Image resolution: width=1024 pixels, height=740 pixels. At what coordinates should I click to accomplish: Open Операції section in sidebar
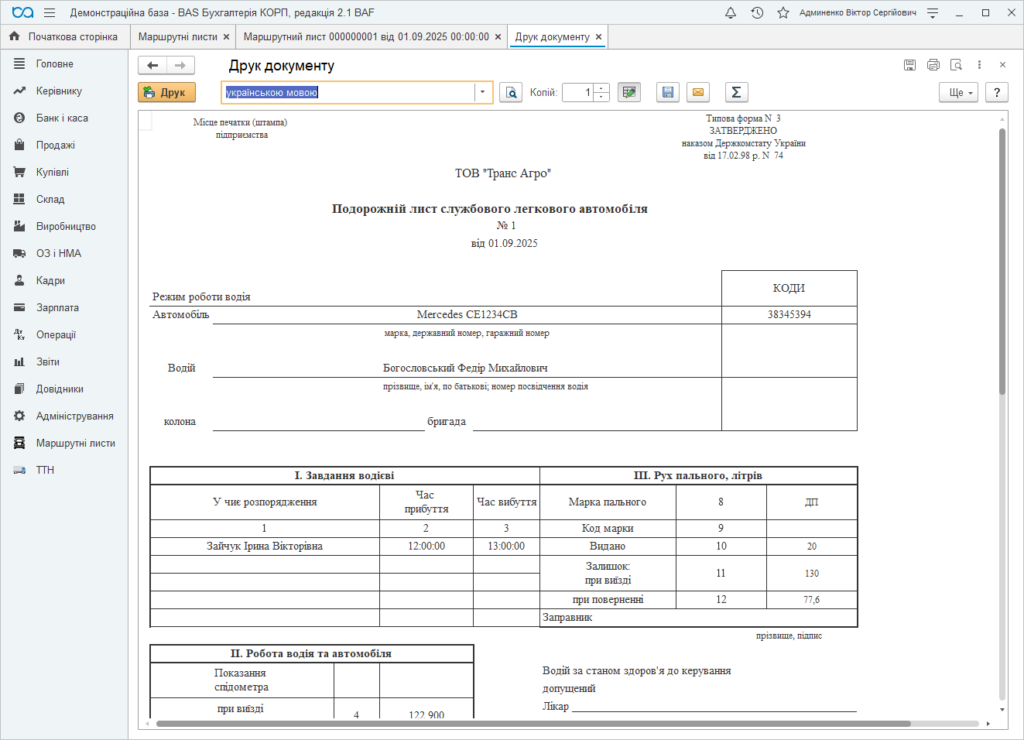(x=64, y=334)
